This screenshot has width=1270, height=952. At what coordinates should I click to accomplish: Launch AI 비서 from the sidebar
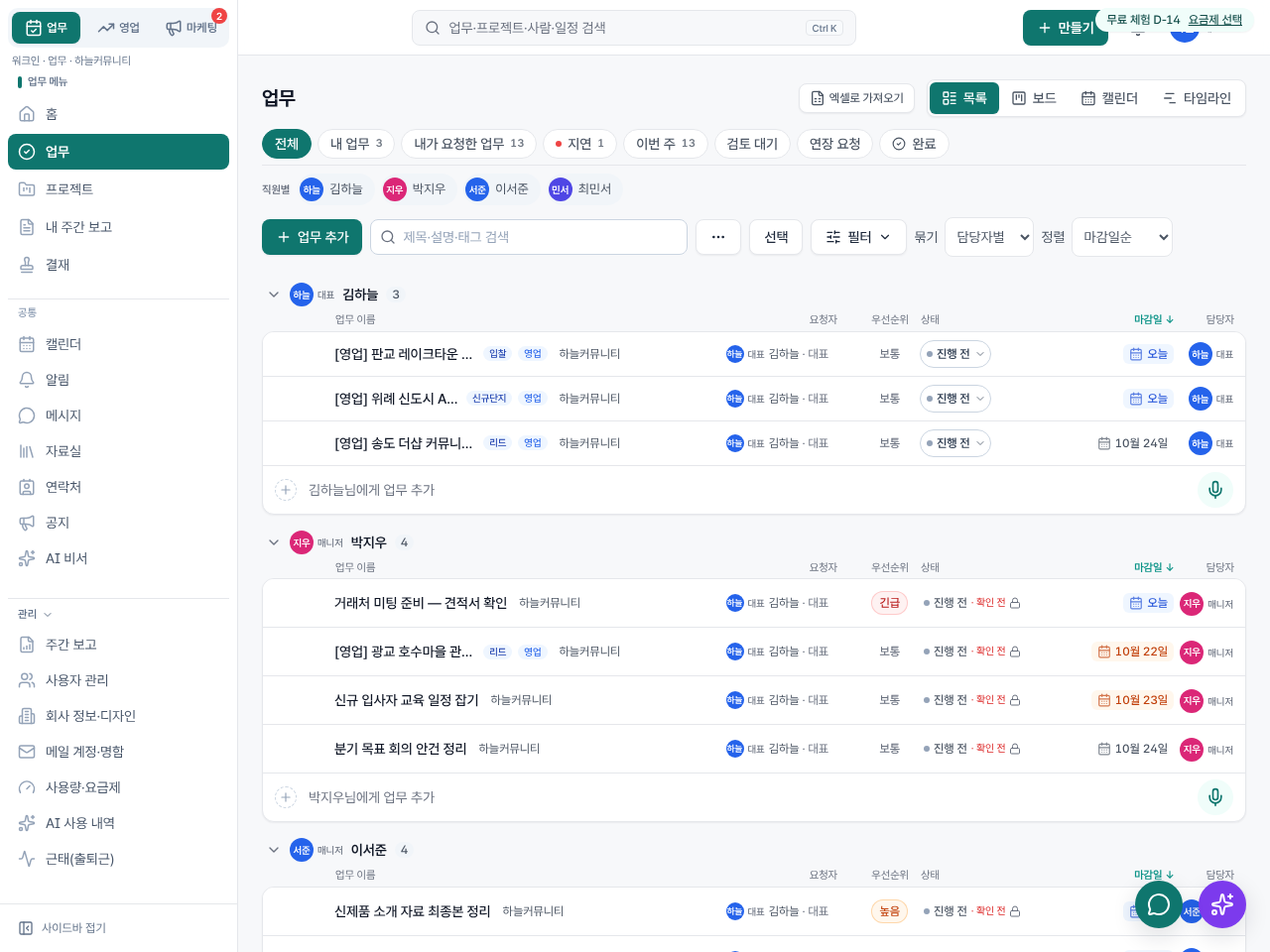pyautogui.click(x=118, y=558)
